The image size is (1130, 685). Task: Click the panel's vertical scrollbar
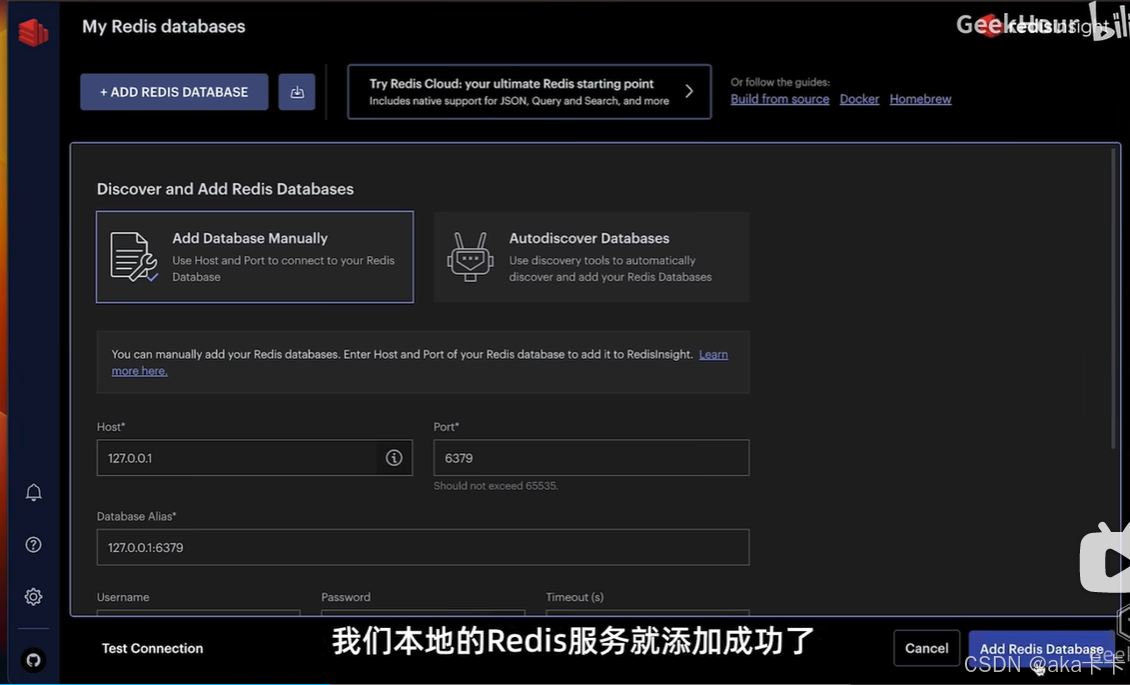point(1113,299)
